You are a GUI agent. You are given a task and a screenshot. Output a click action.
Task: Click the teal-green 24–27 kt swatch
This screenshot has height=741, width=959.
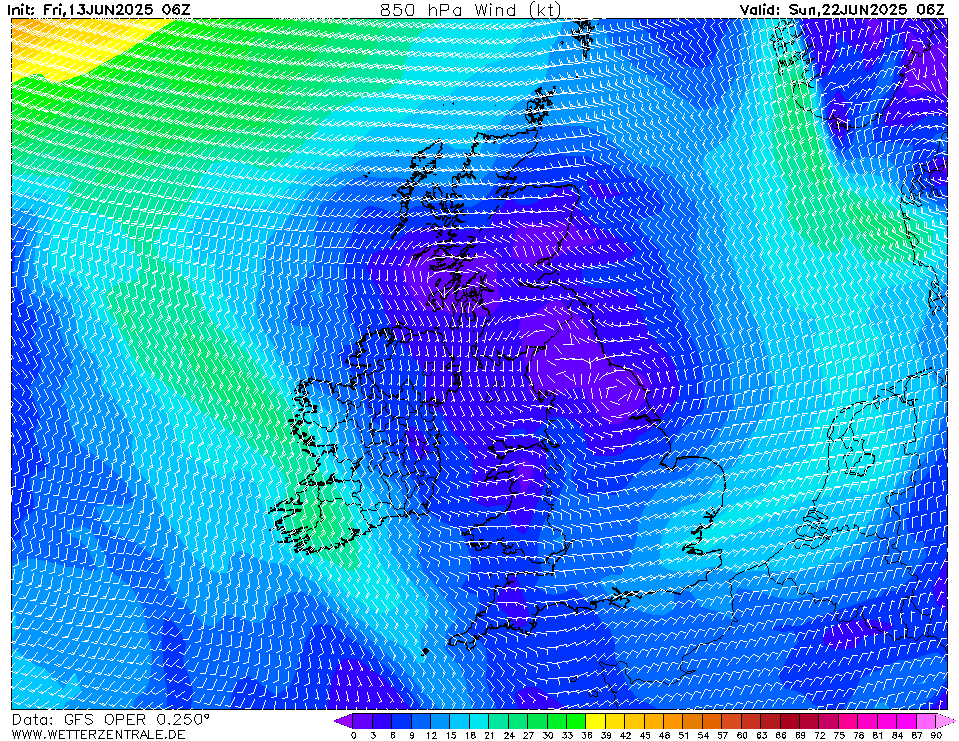[x=519, y=721]
